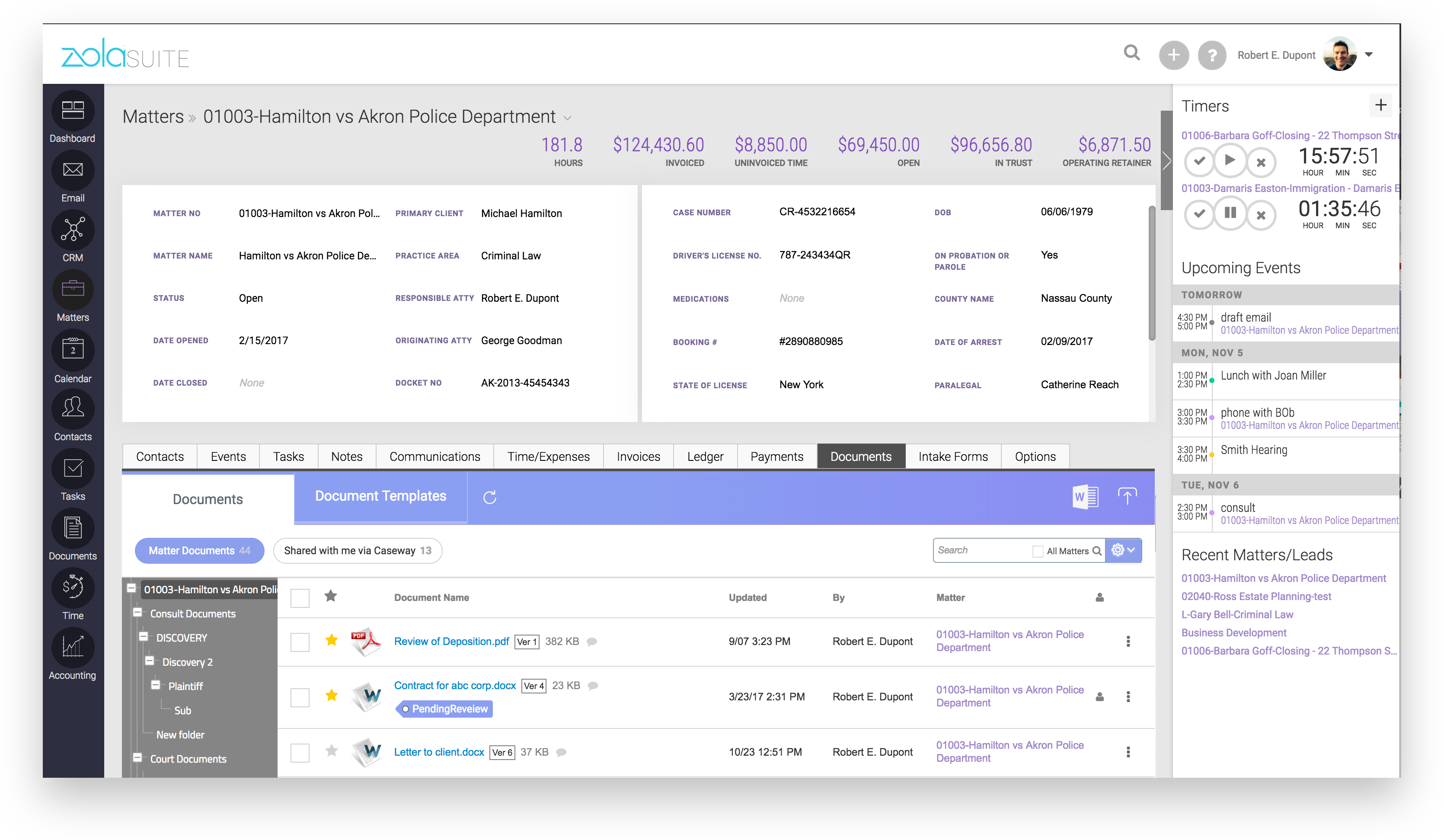The image size is (1444, 840).
Task: Click the upload document arrow icon
Action: (1127, 497)
